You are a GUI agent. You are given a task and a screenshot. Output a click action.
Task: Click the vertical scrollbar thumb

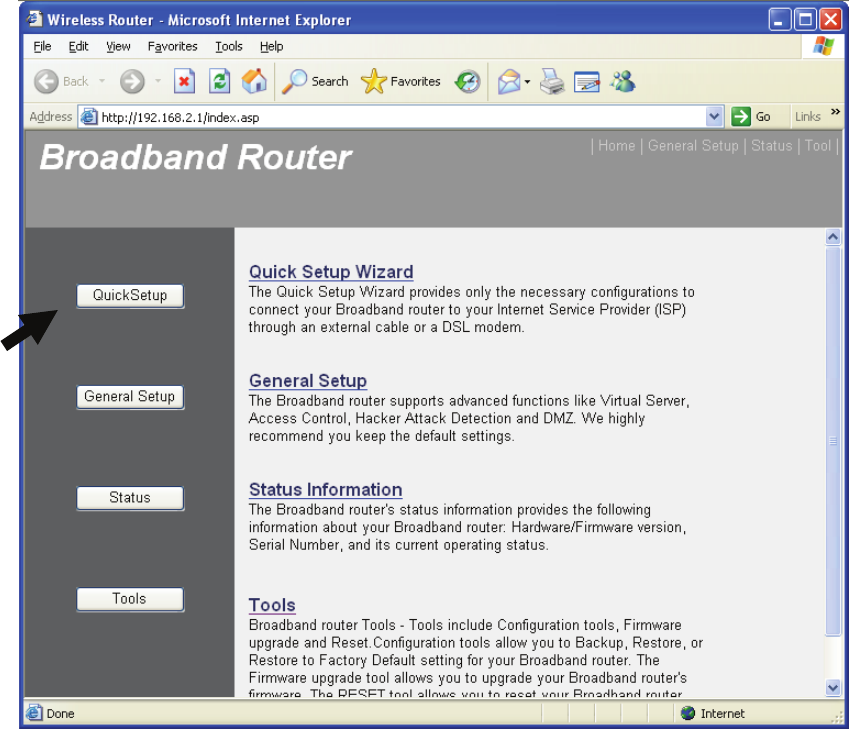(833, 440)
